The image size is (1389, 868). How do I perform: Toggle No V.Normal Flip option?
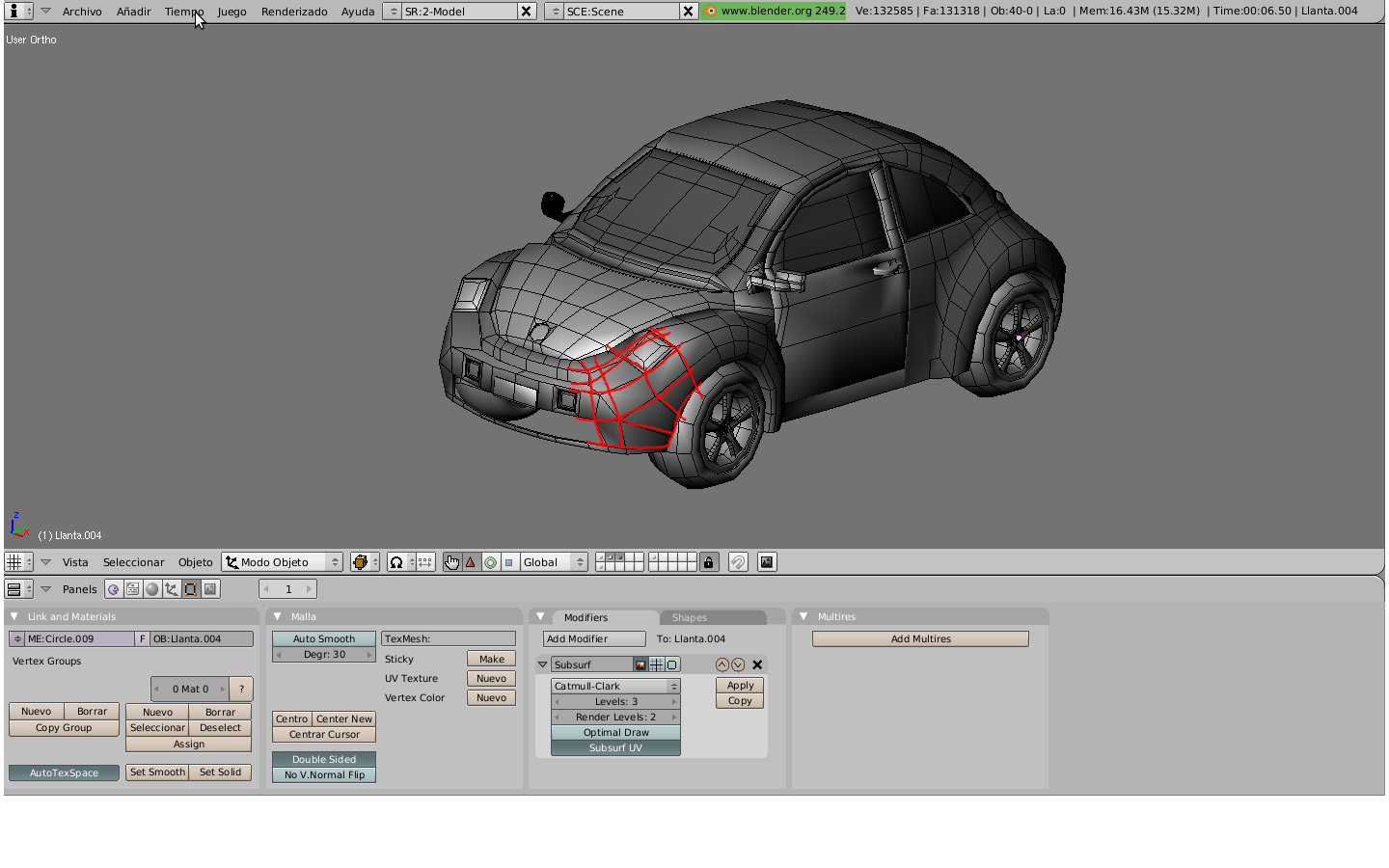[324, 775]
